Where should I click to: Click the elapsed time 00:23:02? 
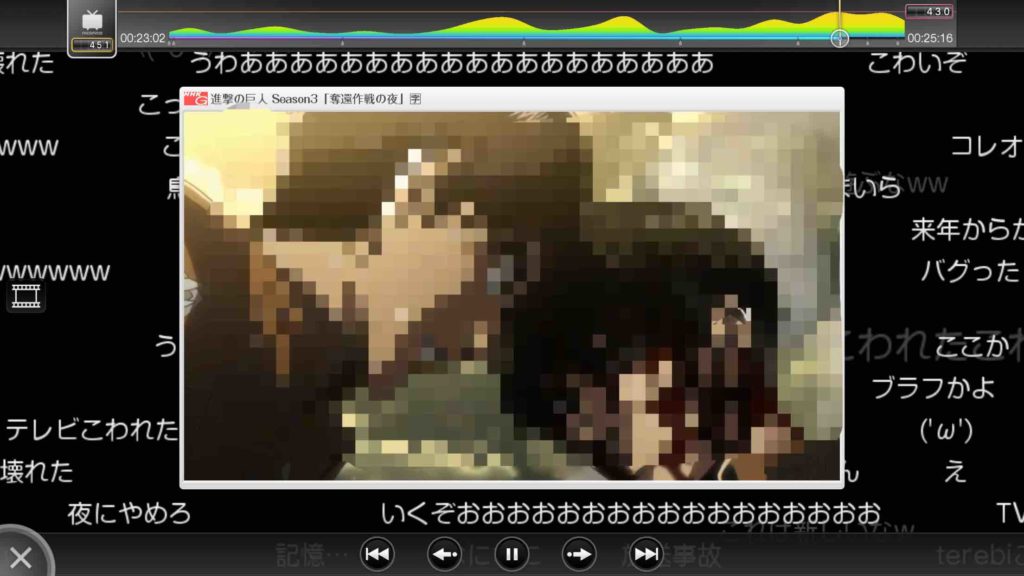142,38
